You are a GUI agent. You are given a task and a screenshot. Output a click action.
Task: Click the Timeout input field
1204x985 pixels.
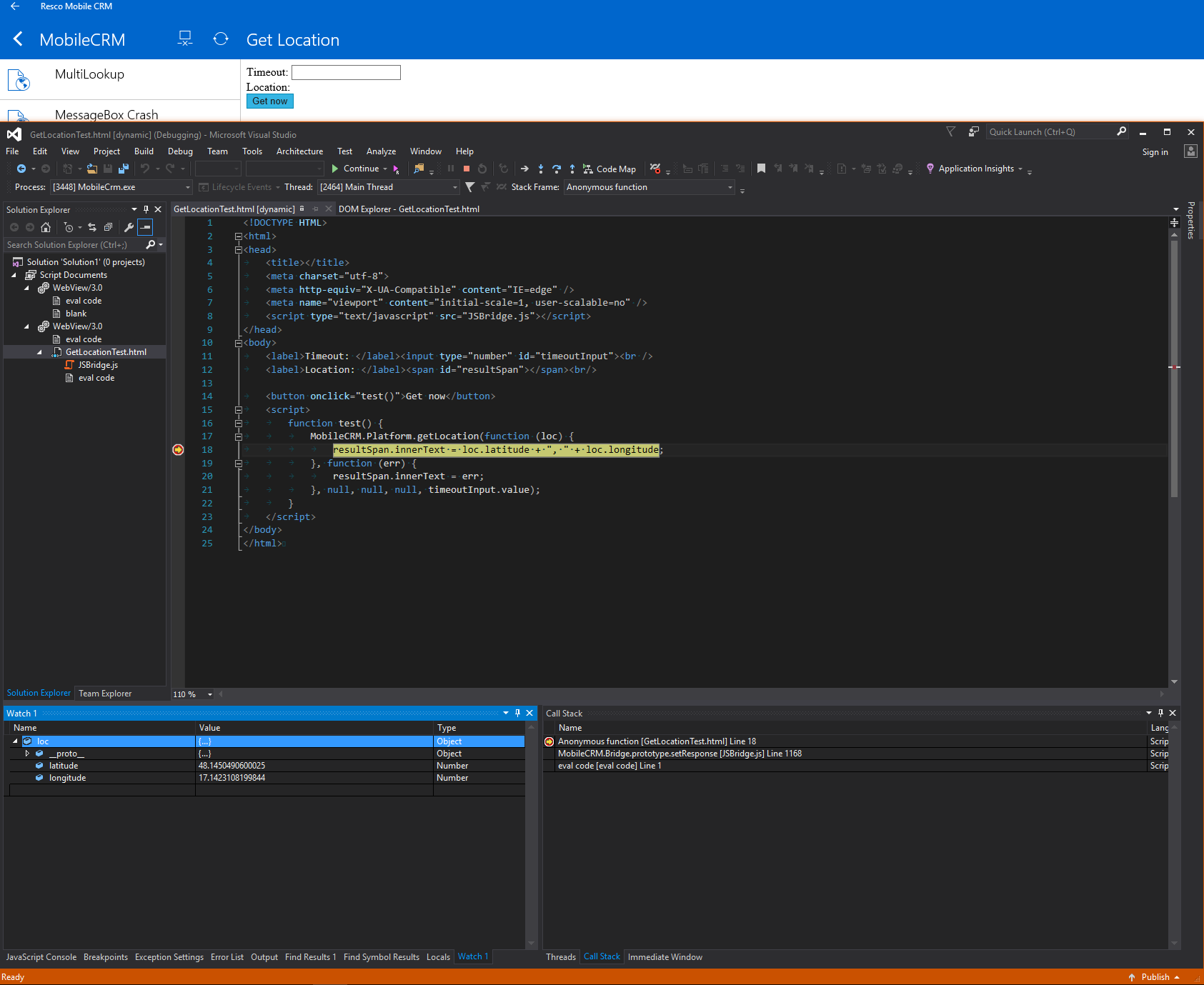[x=346, y=72]
